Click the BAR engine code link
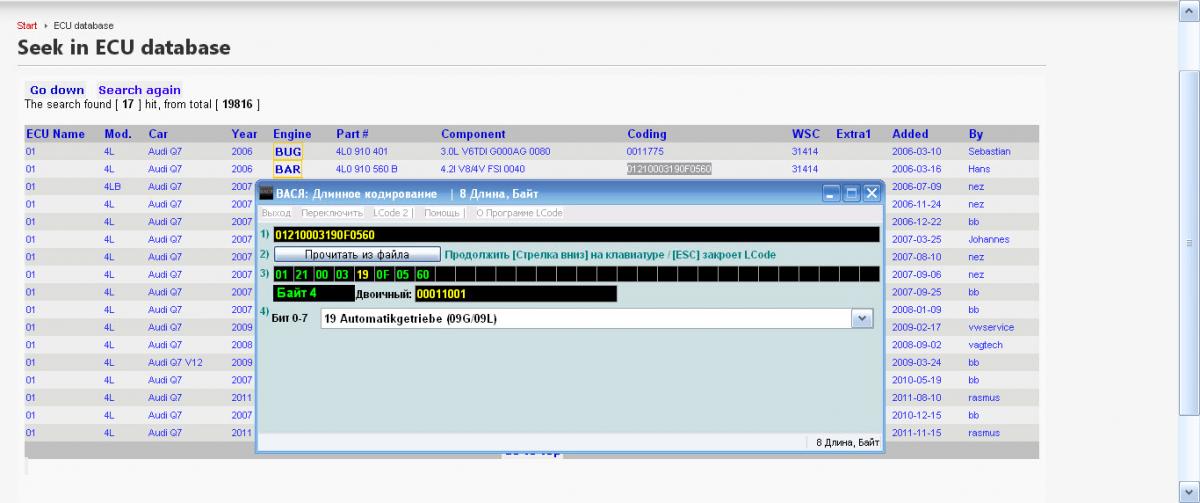Screen dimensions: 1200x503 click(287, 169)
